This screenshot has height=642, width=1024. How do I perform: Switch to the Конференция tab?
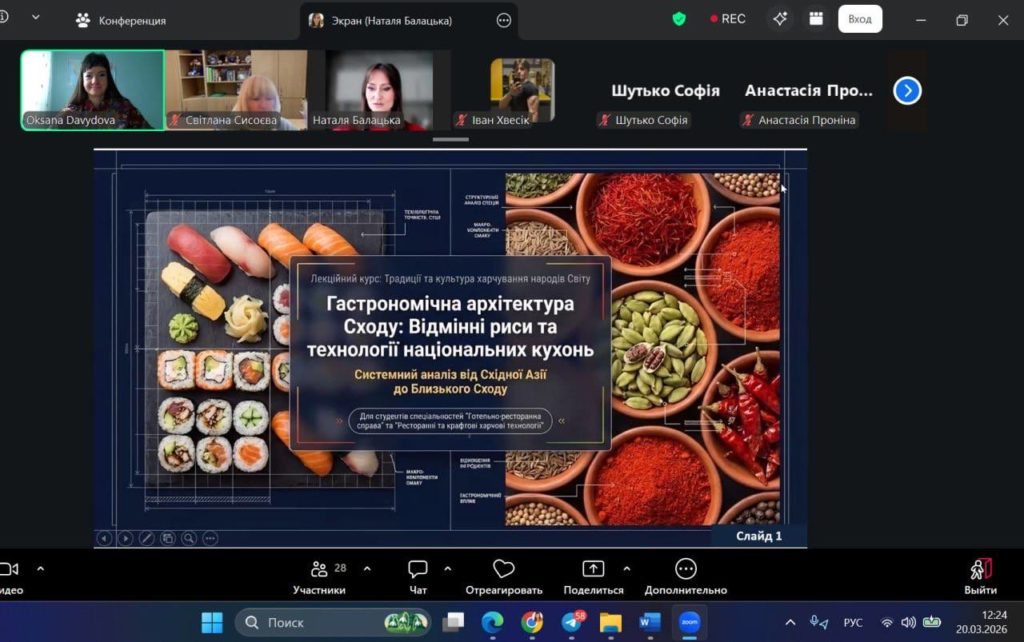coord(121,20)
